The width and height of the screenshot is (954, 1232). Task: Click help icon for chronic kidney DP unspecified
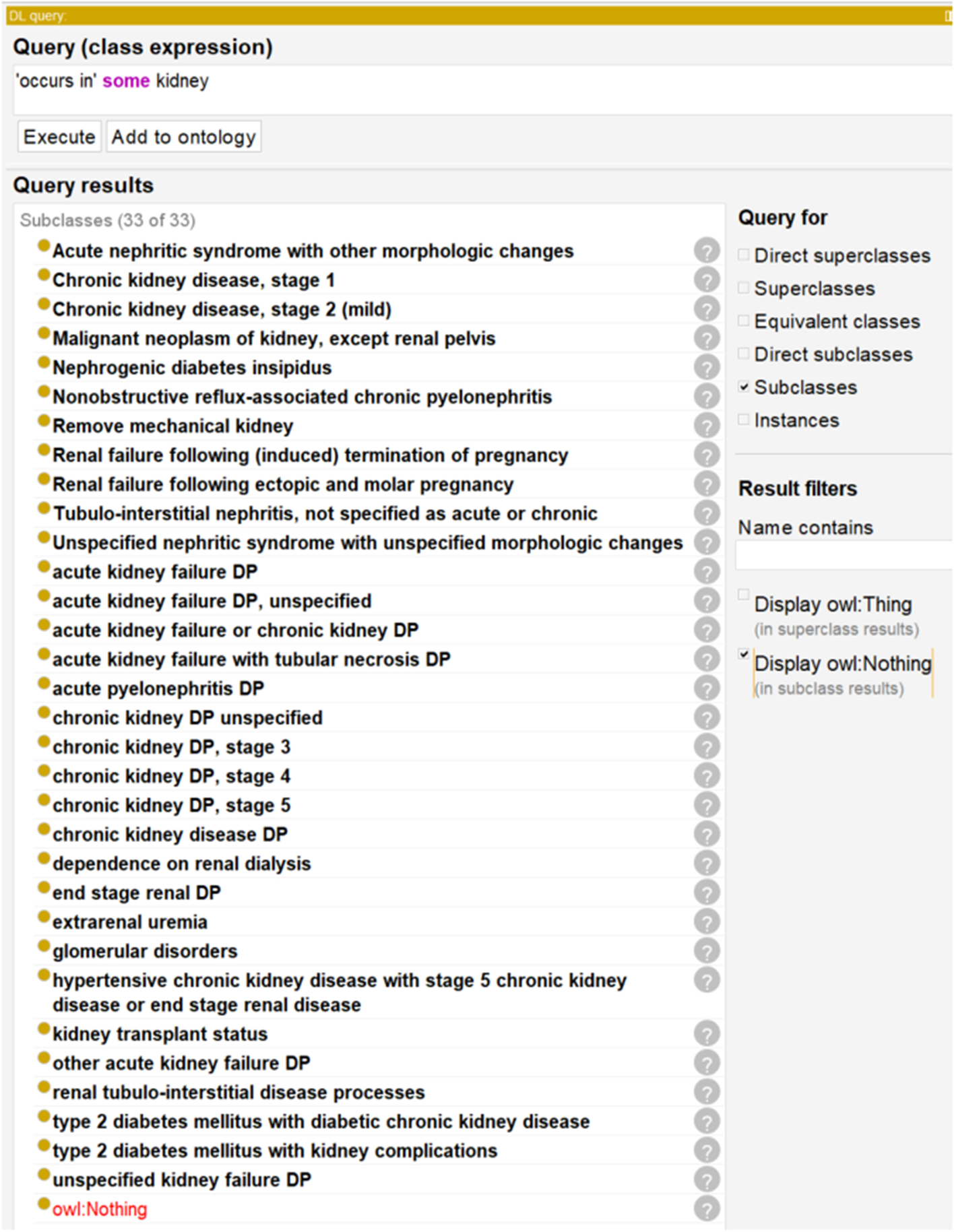(x=707, y=717)
